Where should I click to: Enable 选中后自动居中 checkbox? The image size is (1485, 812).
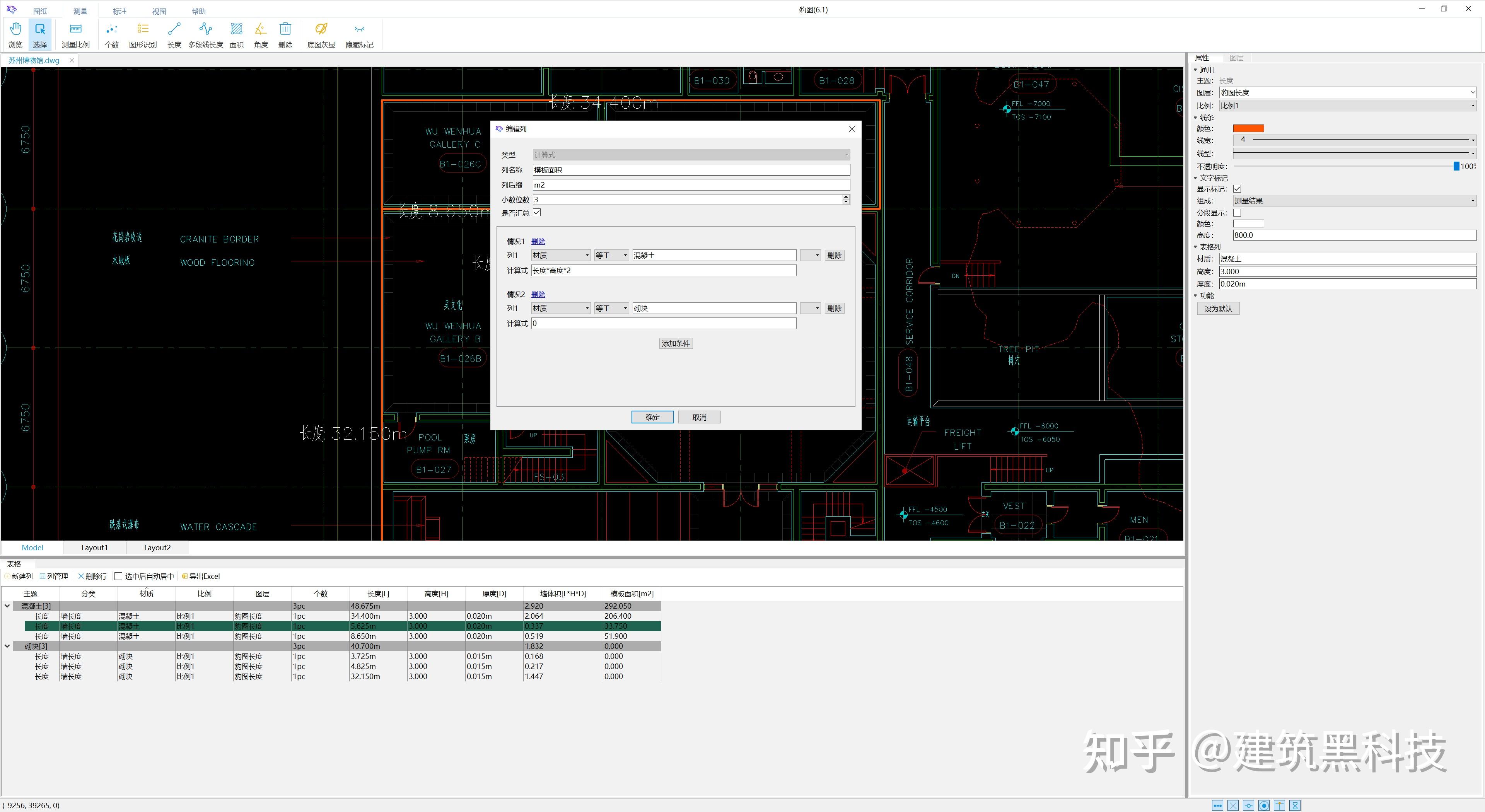point(119,576)
